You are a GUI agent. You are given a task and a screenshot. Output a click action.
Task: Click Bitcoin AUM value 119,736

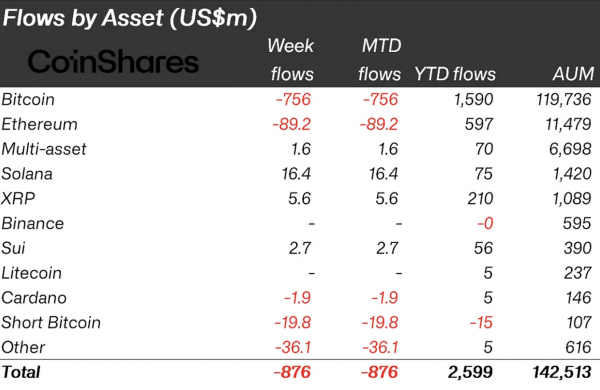coord(563,100)
